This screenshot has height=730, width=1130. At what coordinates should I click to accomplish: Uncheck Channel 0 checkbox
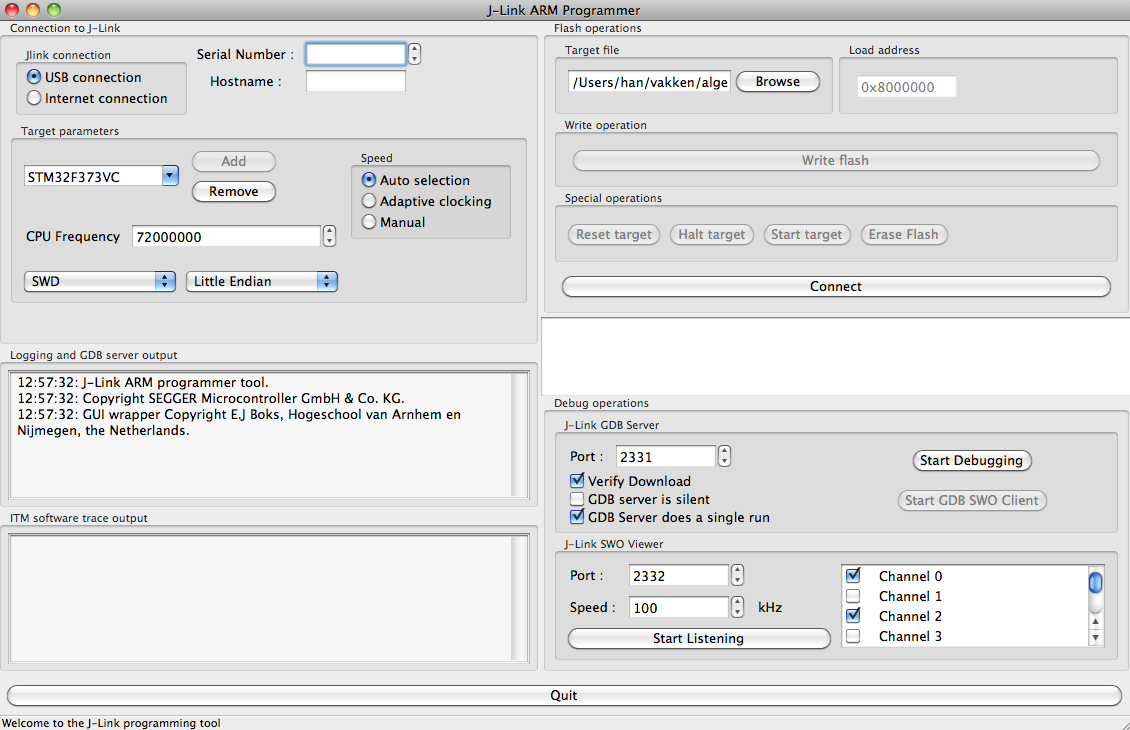(853, 575)
